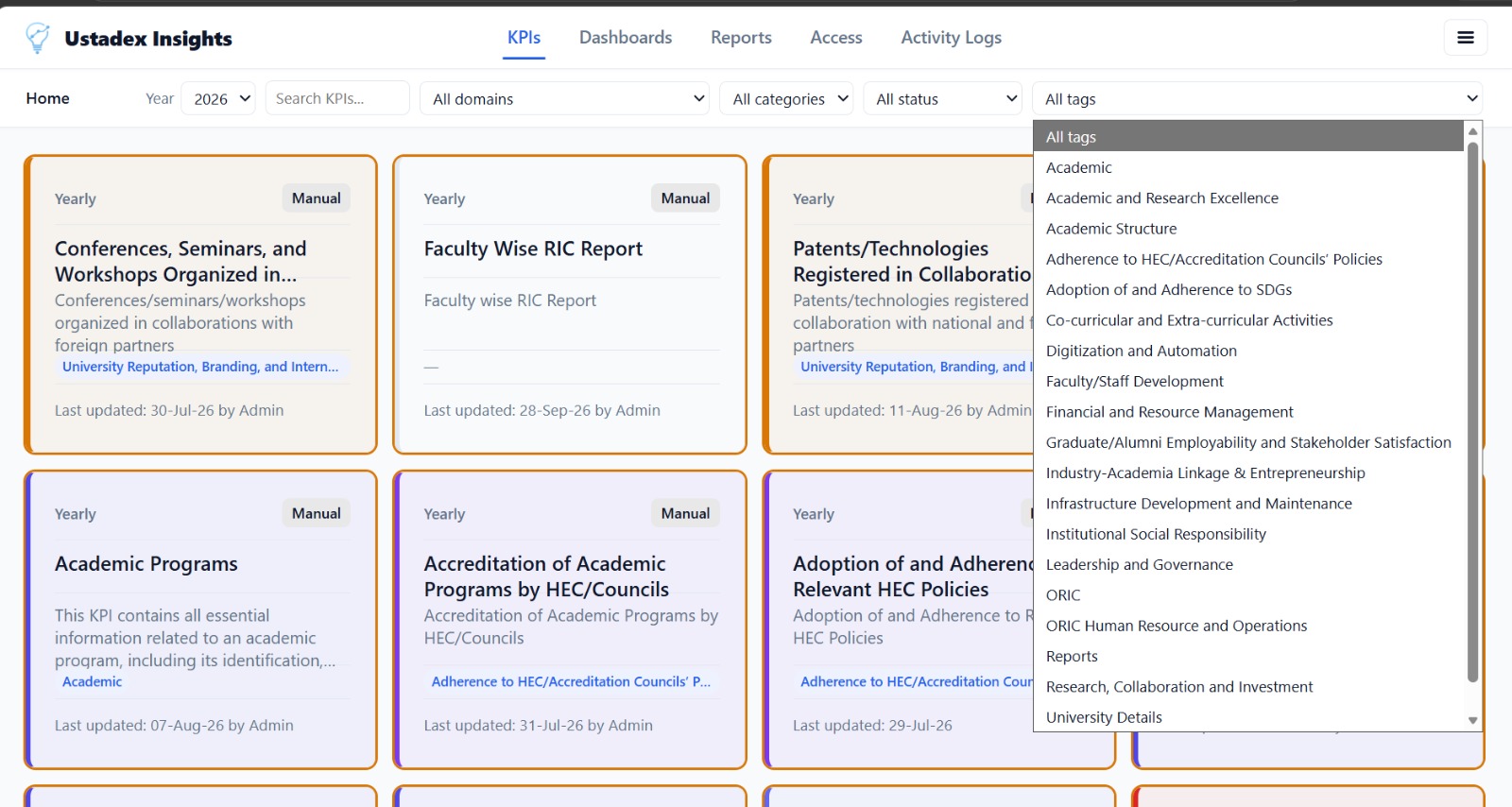Viewport: 1512px width, 807px height.
Task: Click the Academic tag on Academic Programs card
Action: (92, 681)
